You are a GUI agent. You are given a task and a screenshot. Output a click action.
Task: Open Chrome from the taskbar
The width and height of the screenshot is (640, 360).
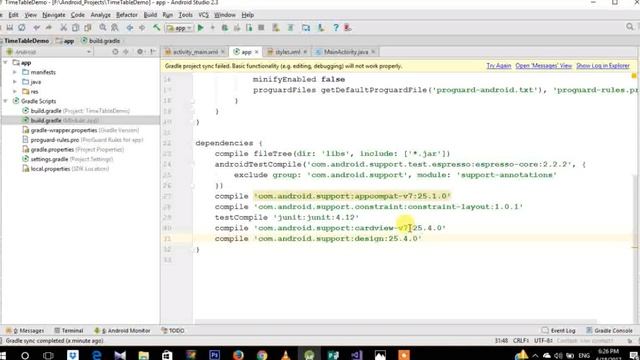(x=262, y=355)
